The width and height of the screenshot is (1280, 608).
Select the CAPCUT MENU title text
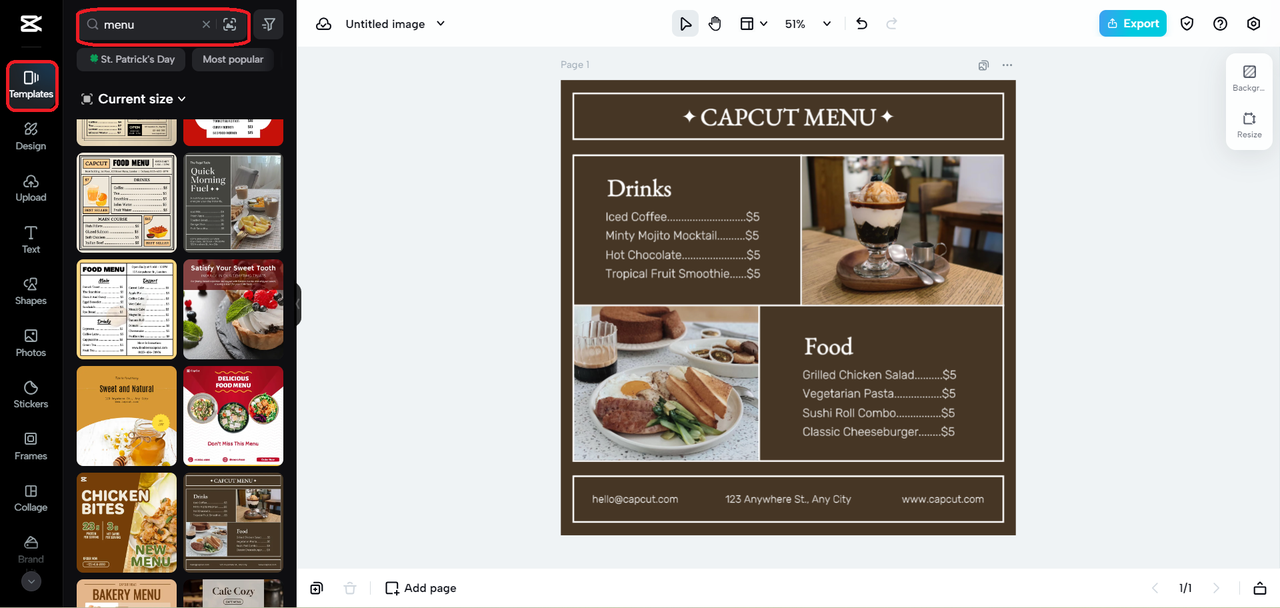788,117
